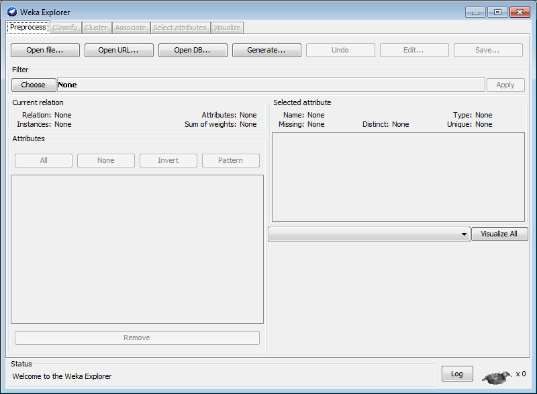The width and height of the screenshot is (537, 394).
Task: Open the Pattern selection button
Action: tap(231, 160)
